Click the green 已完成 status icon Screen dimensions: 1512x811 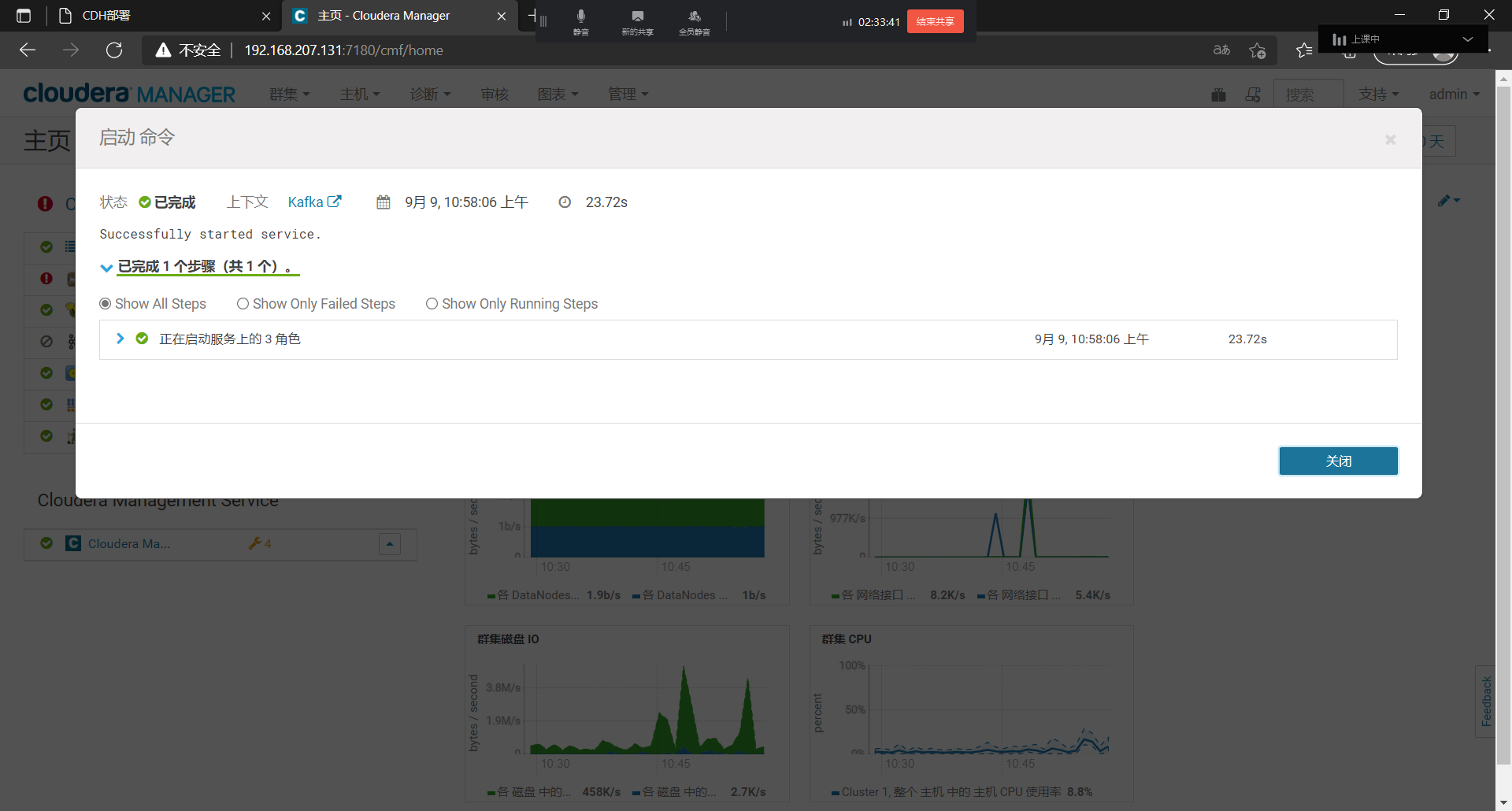tap(145, 202)
